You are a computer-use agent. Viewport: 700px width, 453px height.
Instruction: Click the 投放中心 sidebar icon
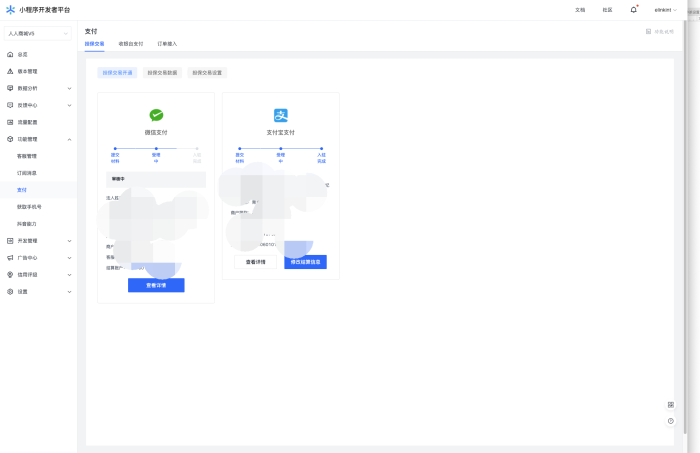[10, 105]
